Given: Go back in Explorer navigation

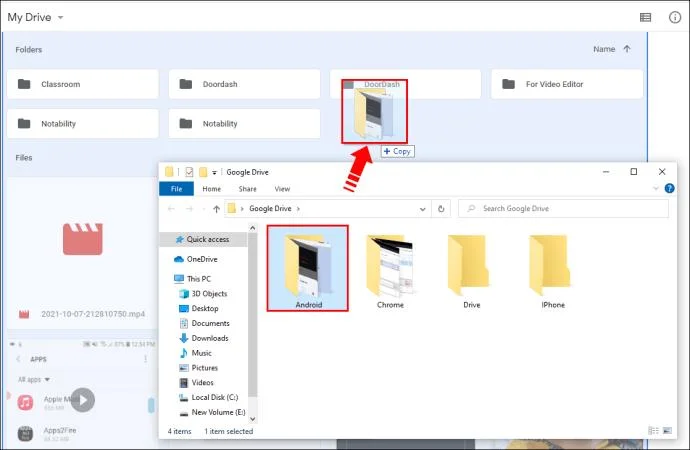Looking at the screenshot, I should pyautogui.click(x=171, y=209).
